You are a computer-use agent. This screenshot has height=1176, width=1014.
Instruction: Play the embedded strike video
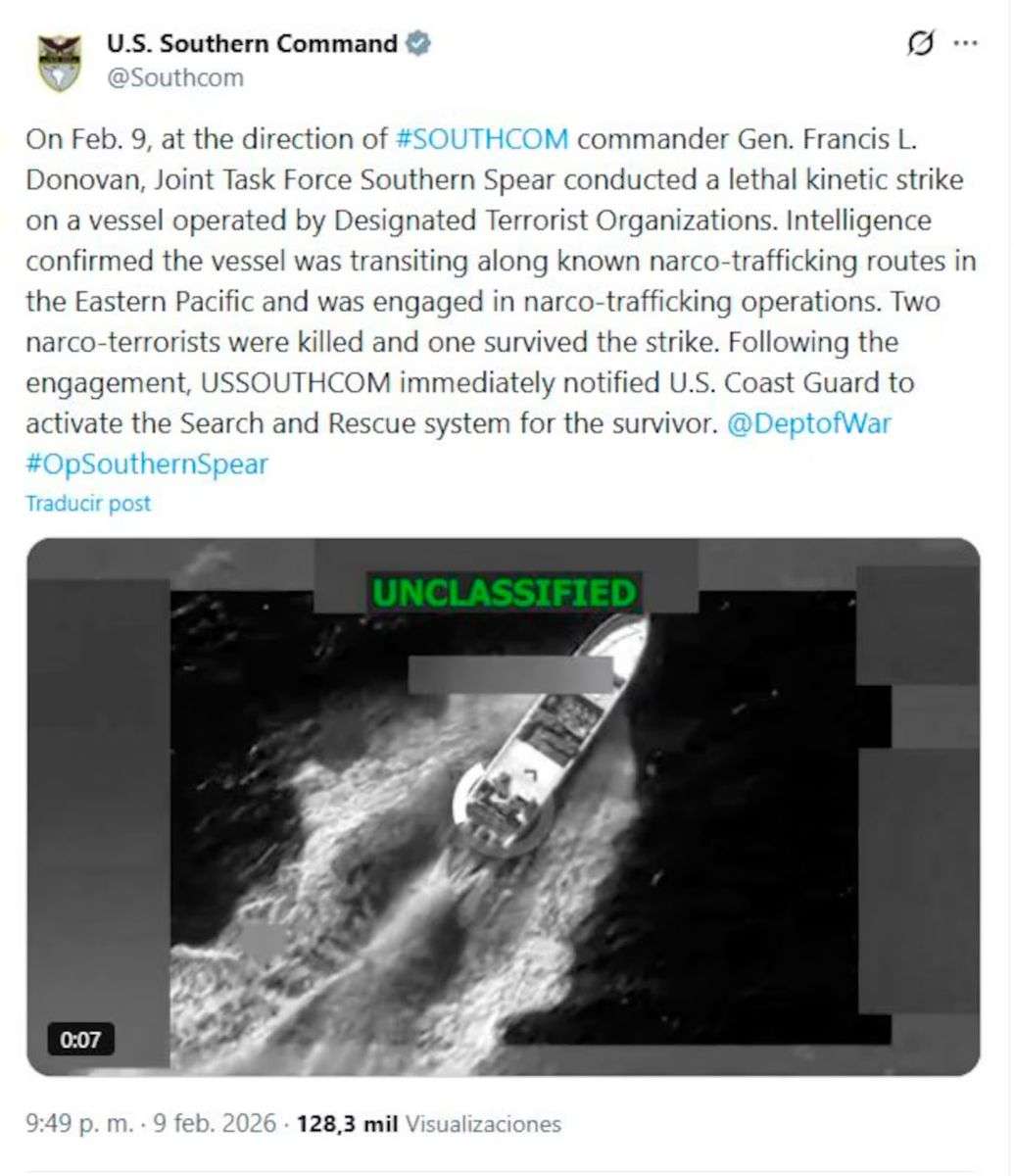coord(503,807)
